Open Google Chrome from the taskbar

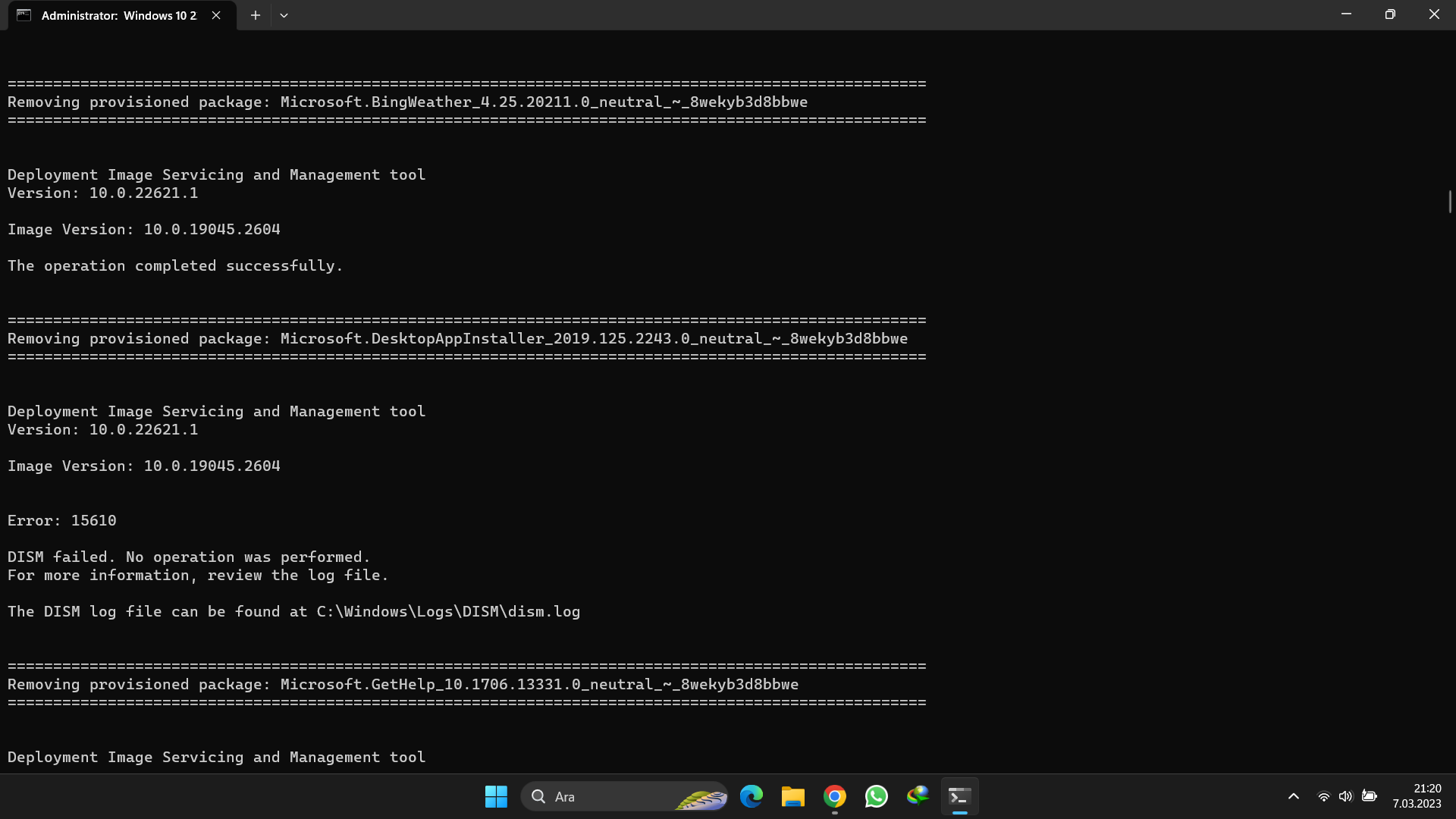click(835, 796)
